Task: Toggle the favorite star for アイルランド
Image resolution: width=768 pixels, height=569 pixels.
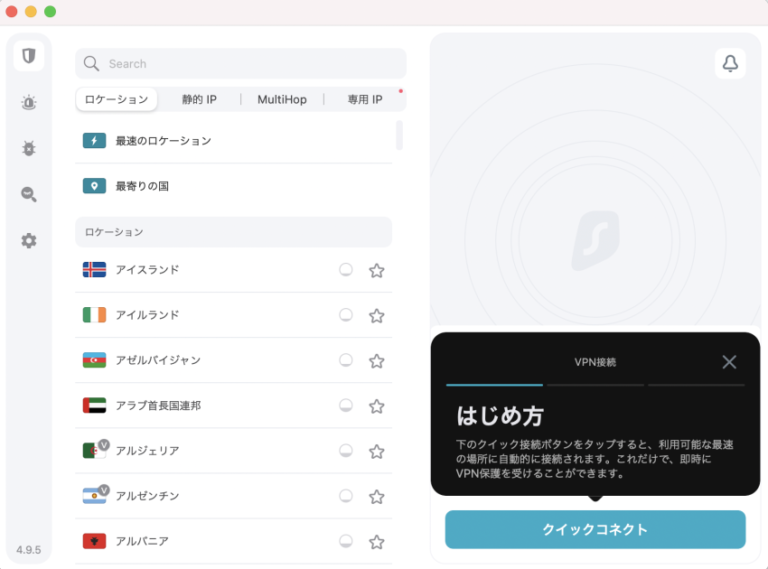Action: tap(376, 316)
